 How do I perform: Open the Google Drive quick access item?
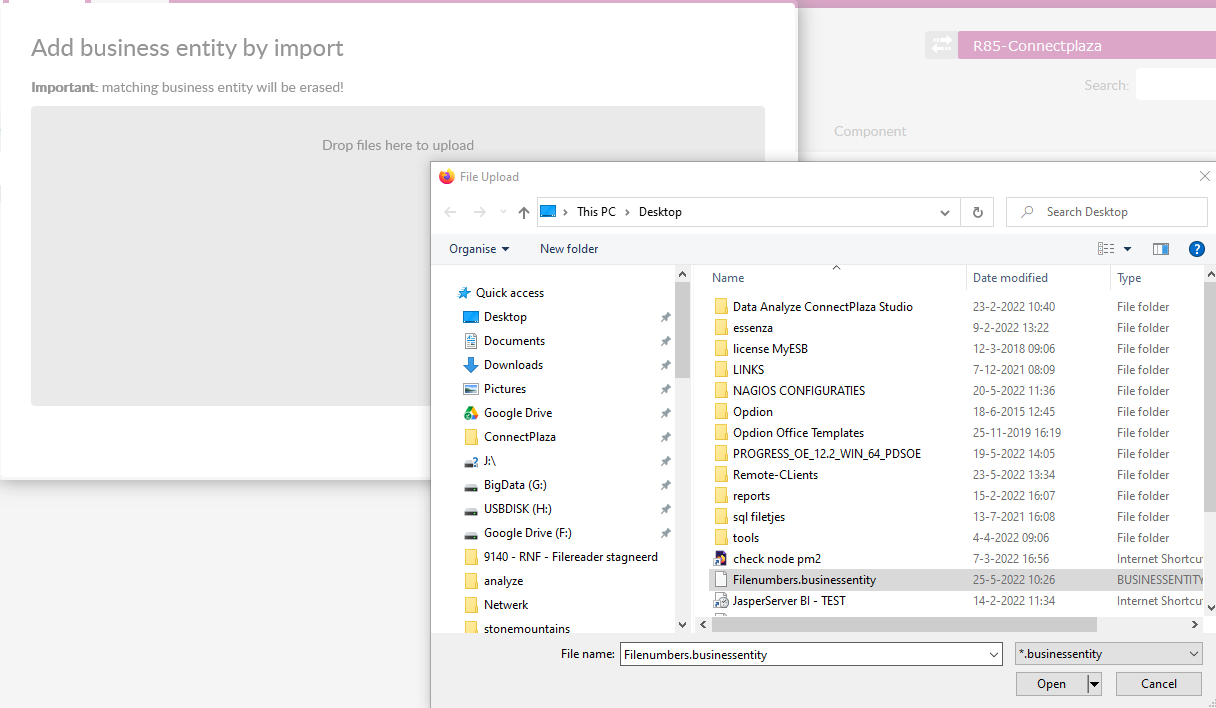pos(517,413)
